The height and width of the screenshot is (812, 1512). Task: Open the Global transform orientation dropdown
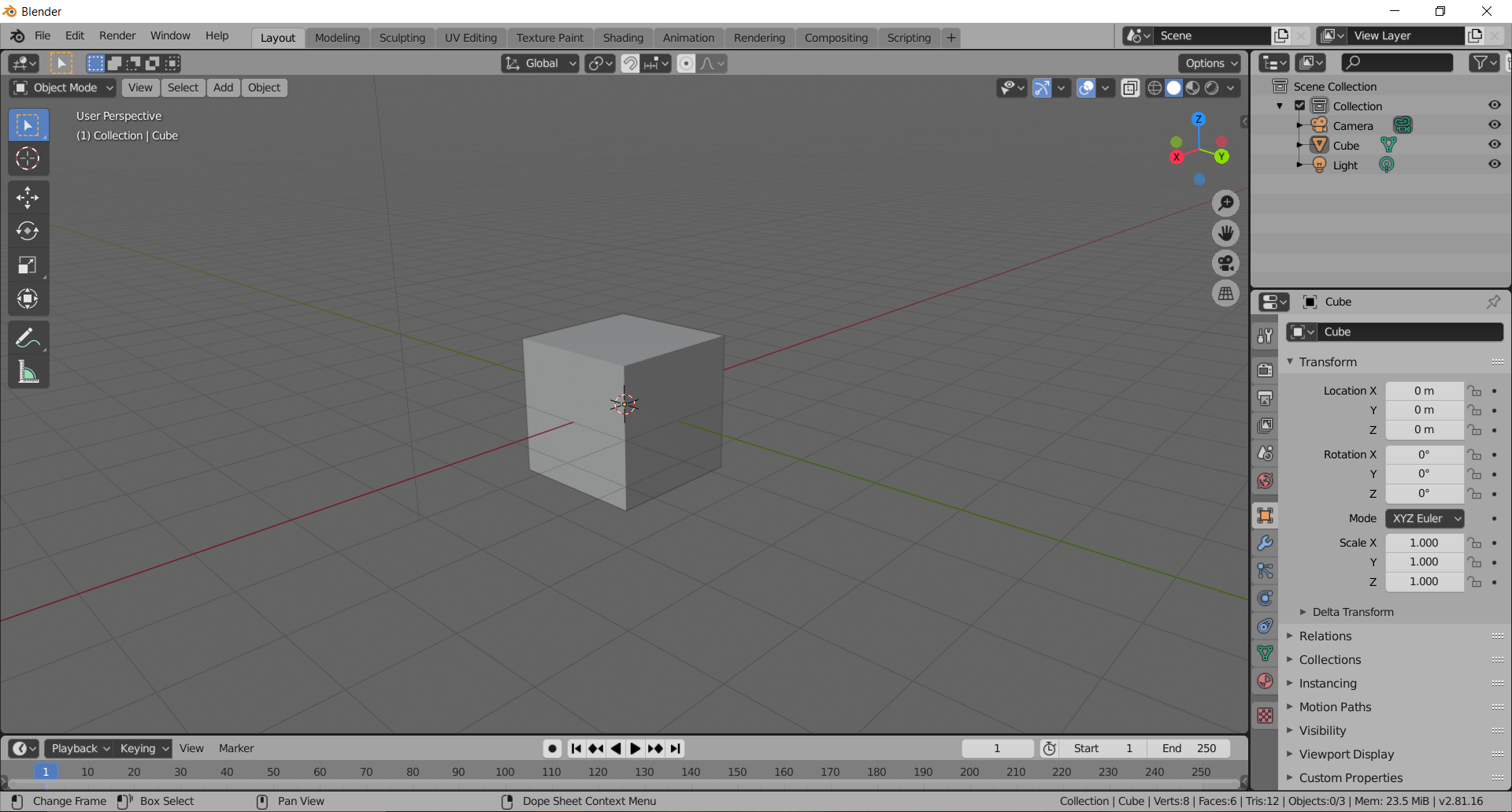coord(539,63)
